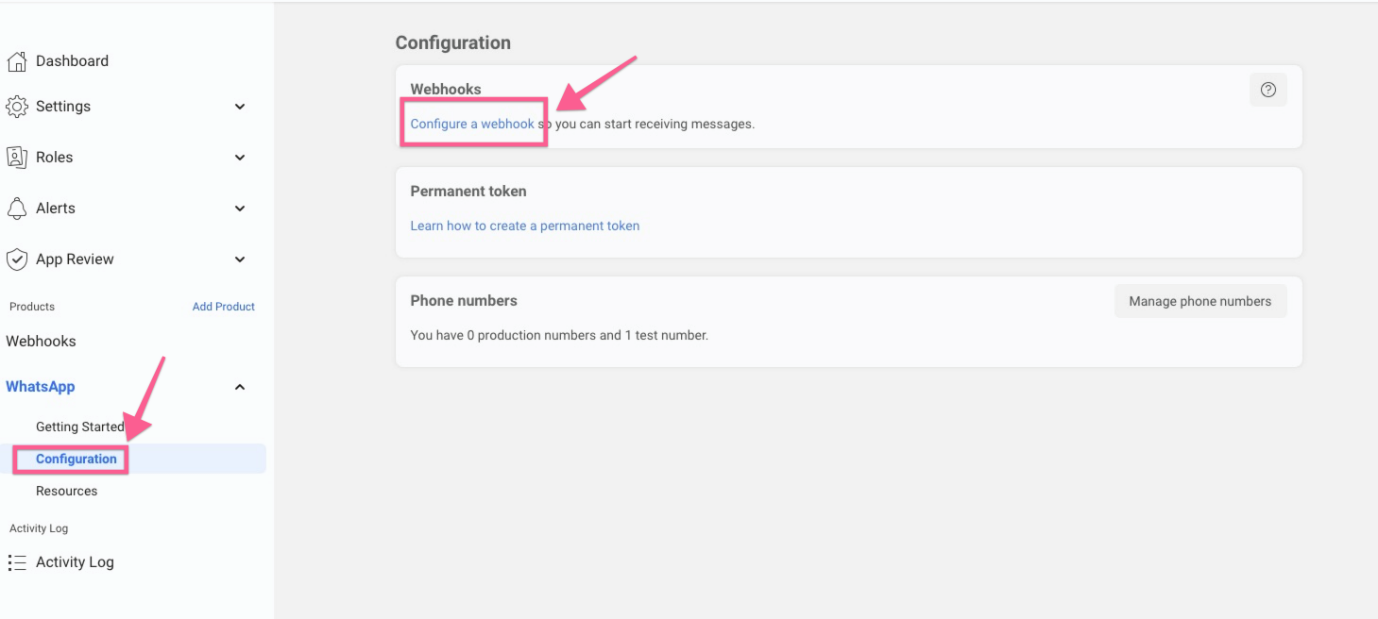The height and width of the screenshot is (619, 1378).
Task: Expand the Roles menu chevron
Action: (x=240, y=158)
